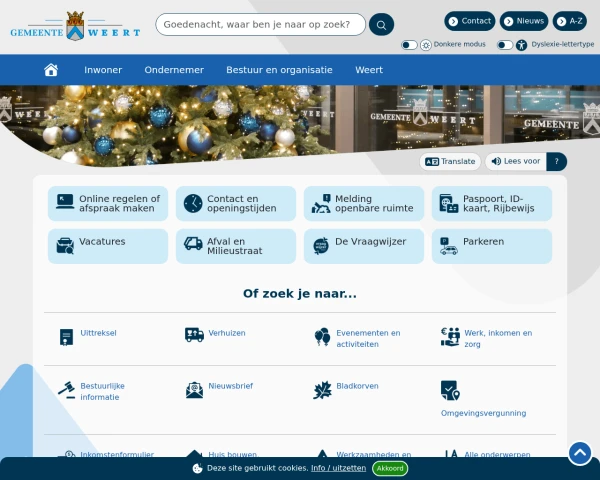This screenshot has width=600, height=480.
Task: Click the Melding openbare ruimte icon
Action: pyautogui.click(x=321, y=203)
